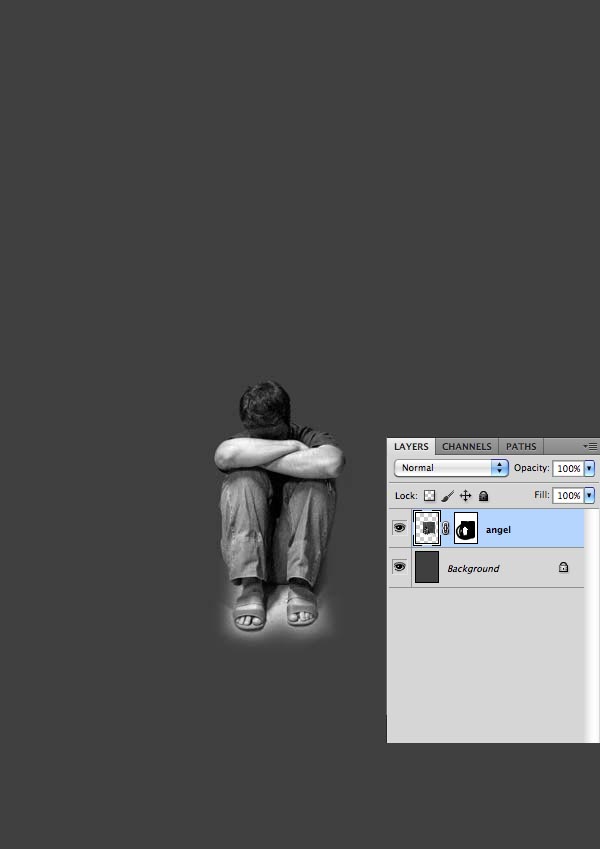This screenshot has height=849, width=600.
Task: Hide the angel layer with eye icon
Action: (x=399, y=528)
